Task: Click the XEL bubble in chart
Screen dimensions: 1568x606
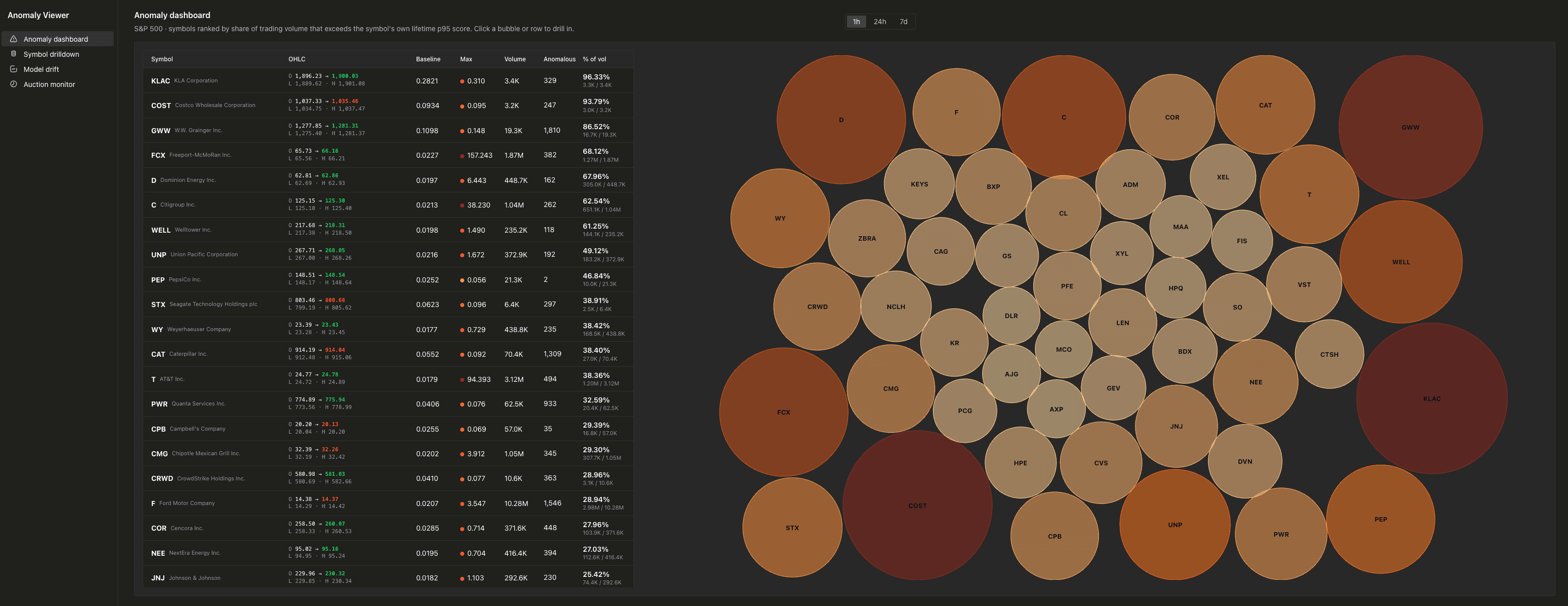Action: (1223, 177)
